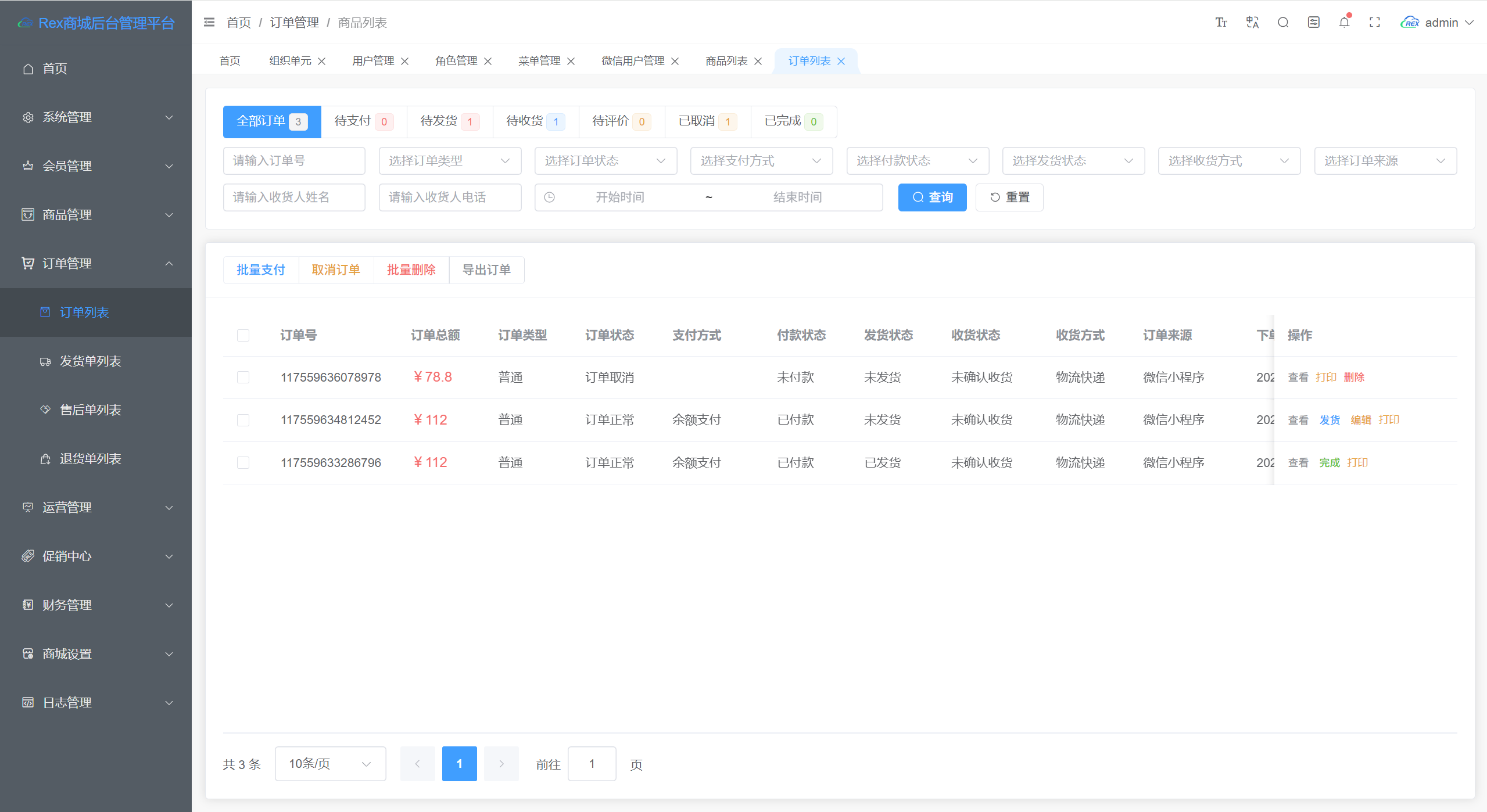Click the icon beside 运营管理
This screenshot has height=812, width=1487.
pos(28,508)
